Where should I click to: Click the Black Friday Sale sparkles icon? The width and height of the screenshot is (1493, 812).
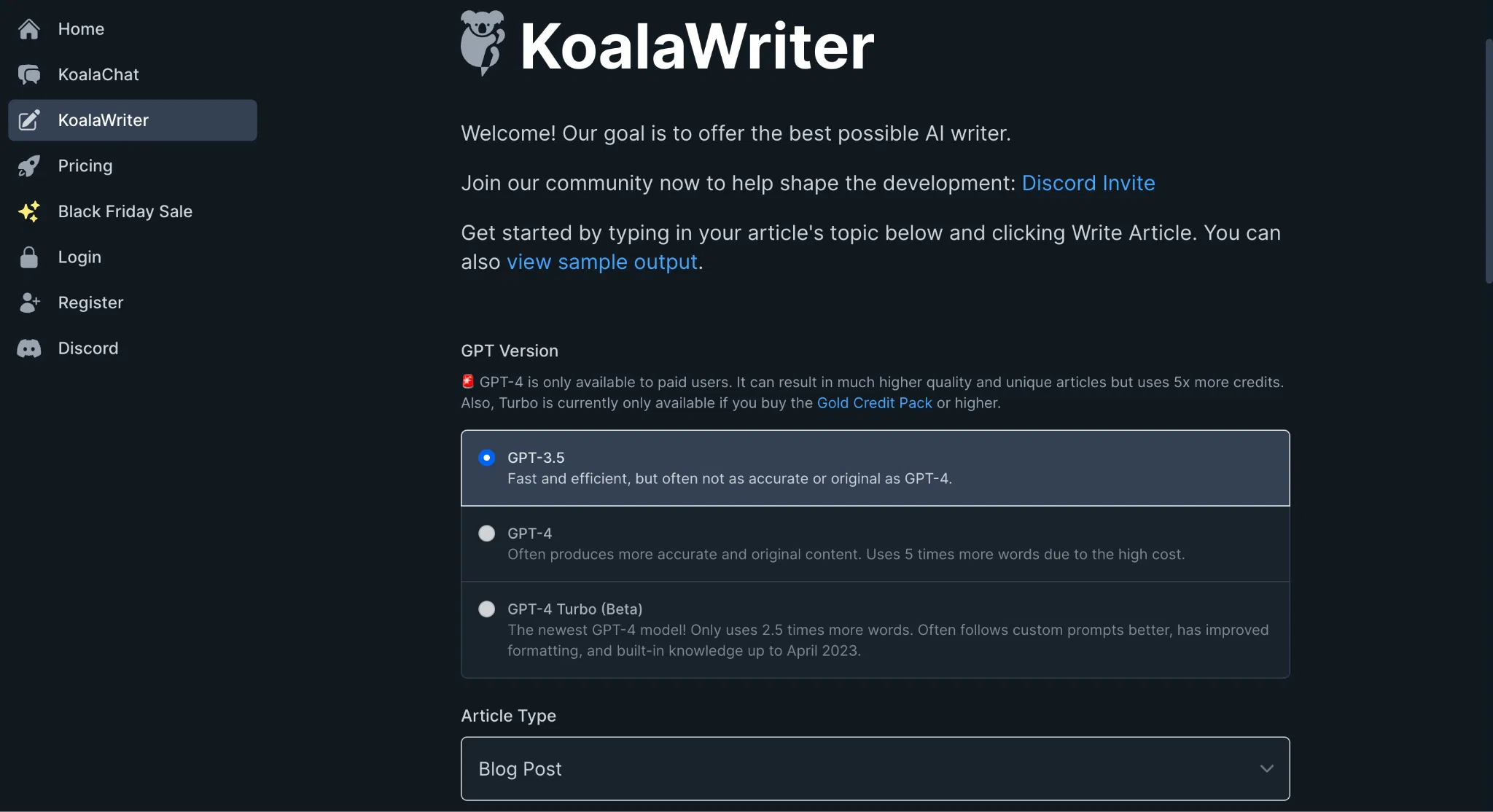point(29,211)
